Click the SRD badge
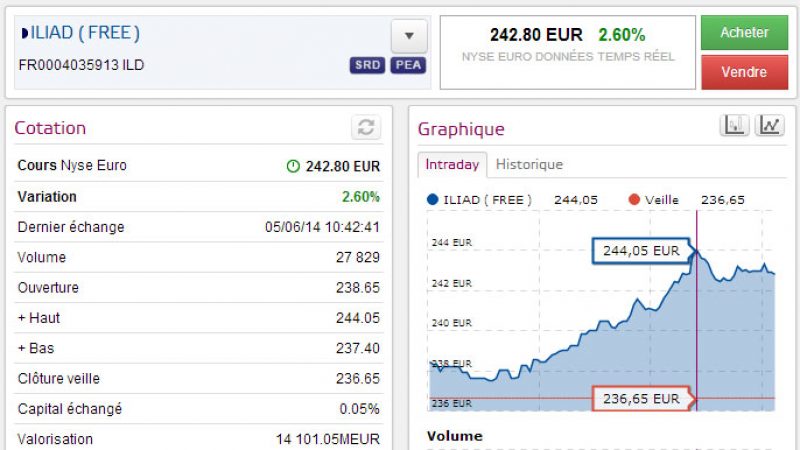This screenshot has width=800, height=450. (367, 66)
